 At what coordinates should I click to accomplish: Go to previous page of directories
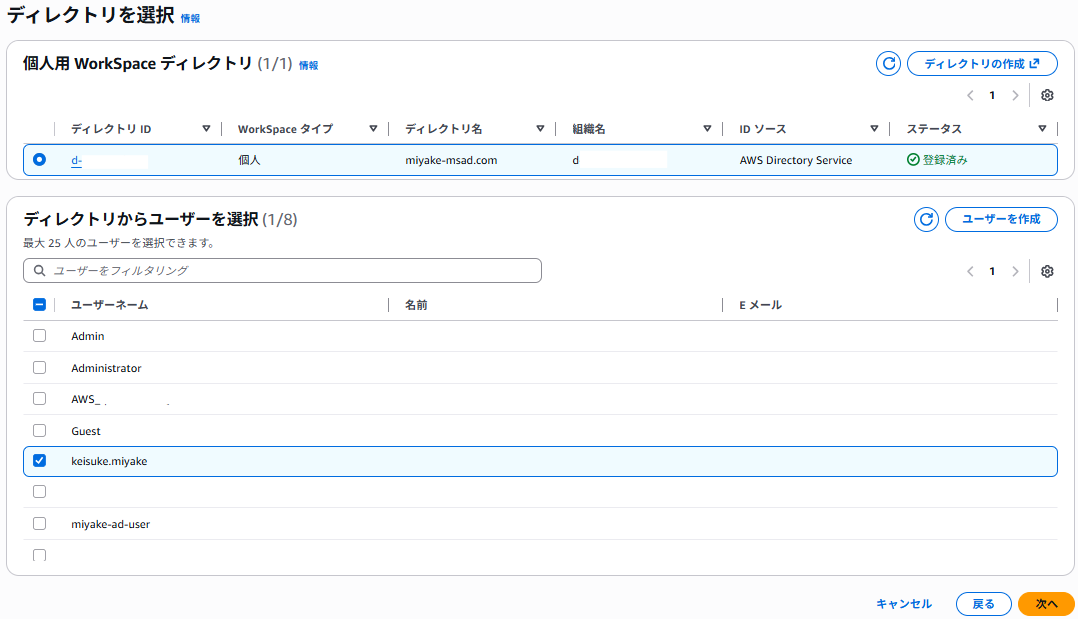point(970,96)
